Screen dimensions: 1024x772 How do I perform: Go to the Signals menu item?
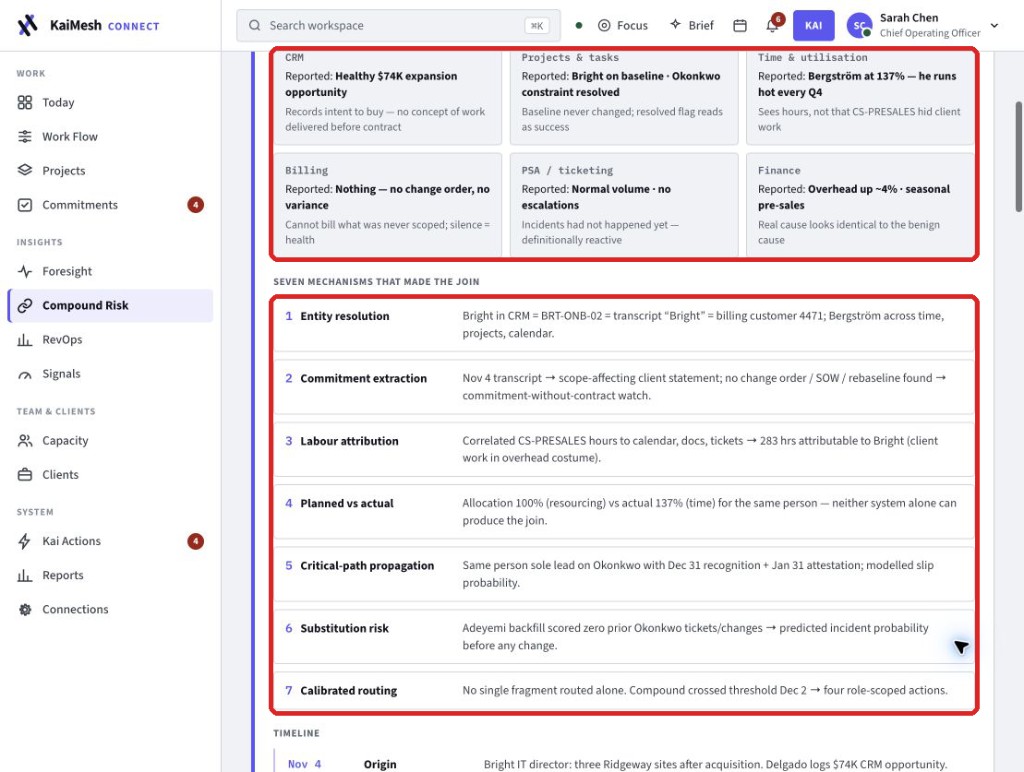(110, 374)
